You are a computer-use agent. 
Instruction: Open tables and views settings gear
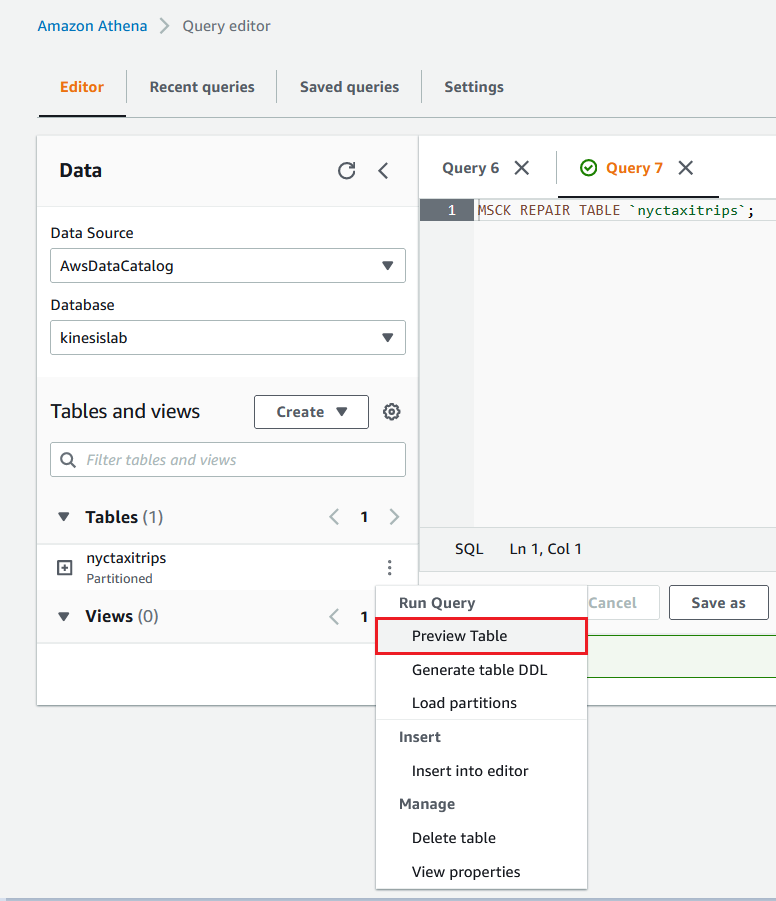point(392,412)
